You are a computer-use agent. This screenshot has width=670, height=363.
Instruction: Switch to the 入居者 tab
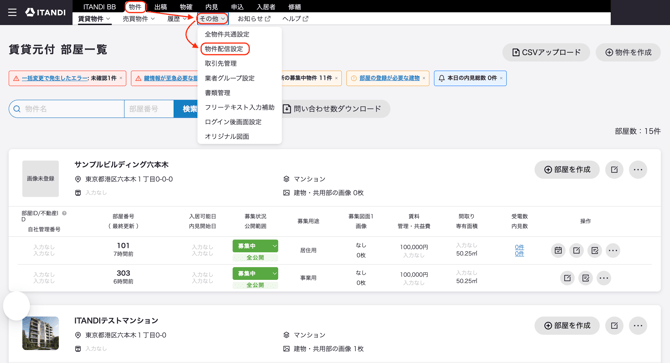(x=266, y=7)
